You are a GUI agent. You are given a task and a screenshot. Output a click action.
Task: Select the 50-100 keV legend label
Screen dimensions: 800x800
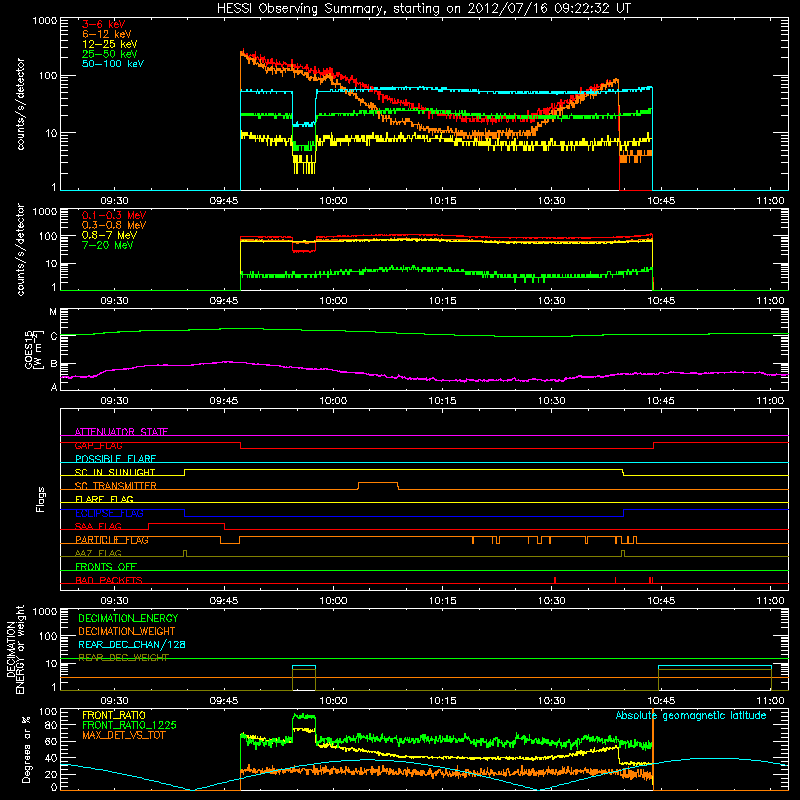[113, 64]
